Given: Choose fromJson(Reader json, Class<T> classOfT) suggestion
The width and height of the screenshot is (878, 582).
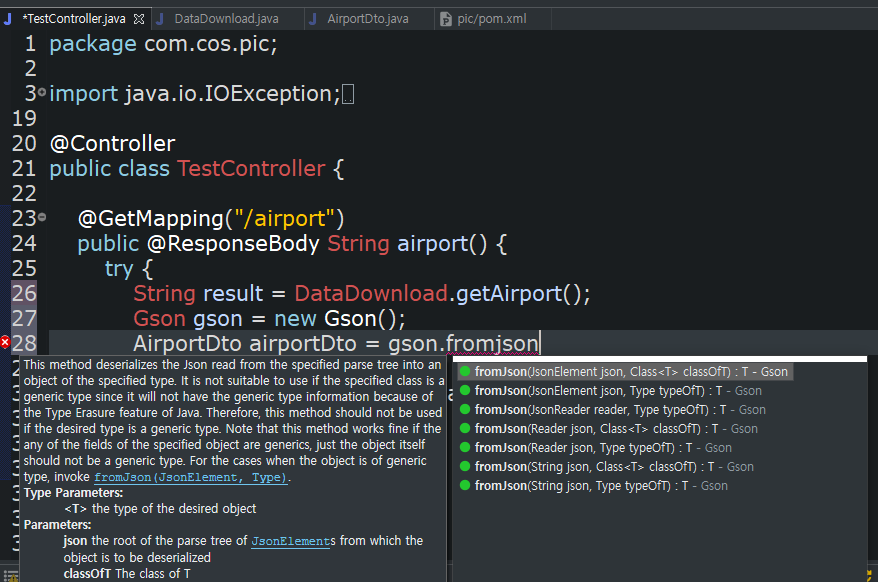Looking at the screenshot, I should tap(616, 429).
